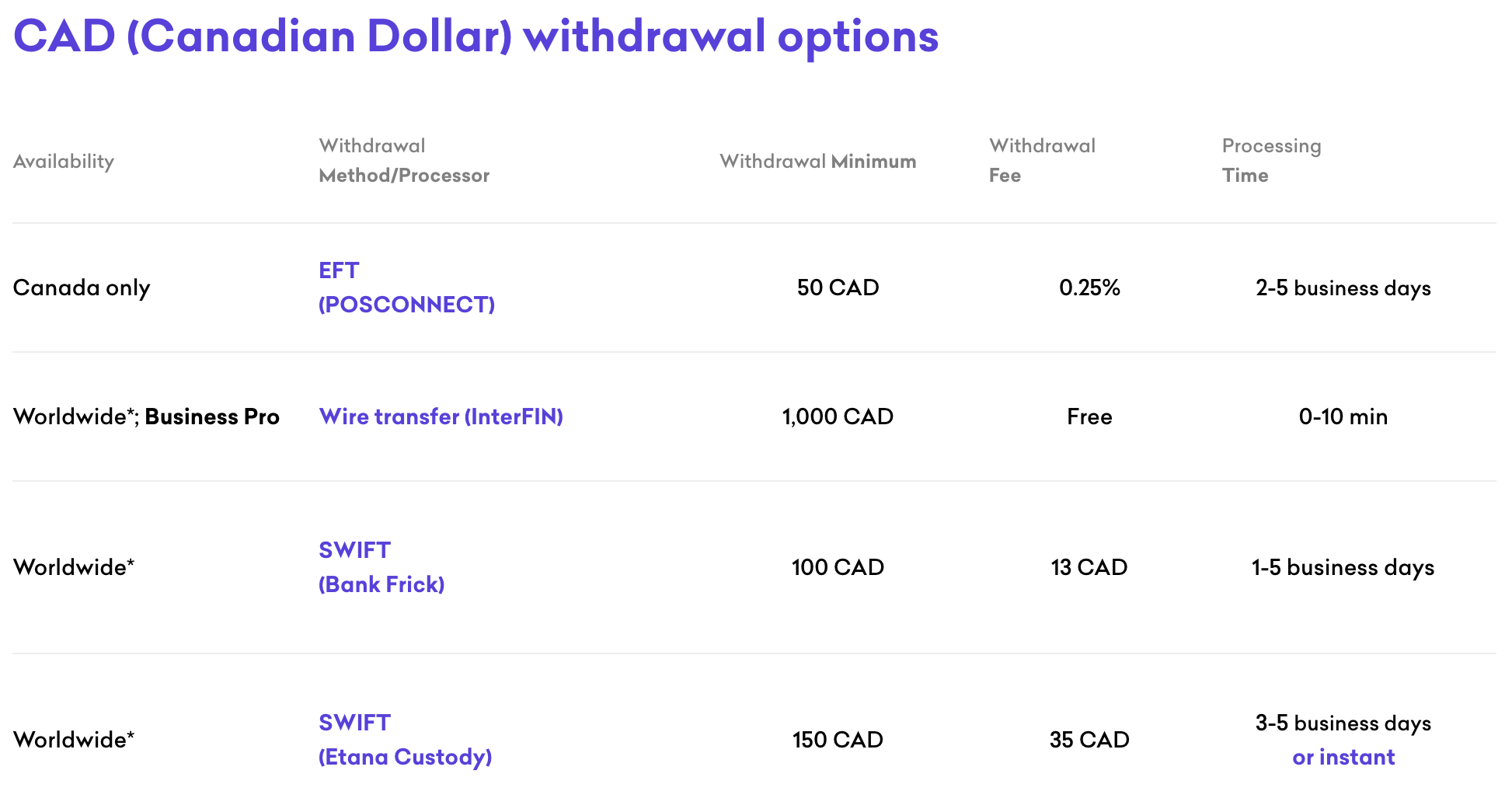Click the 35 CAD fee cell

pyautogui.click(x=1089, y=740)
